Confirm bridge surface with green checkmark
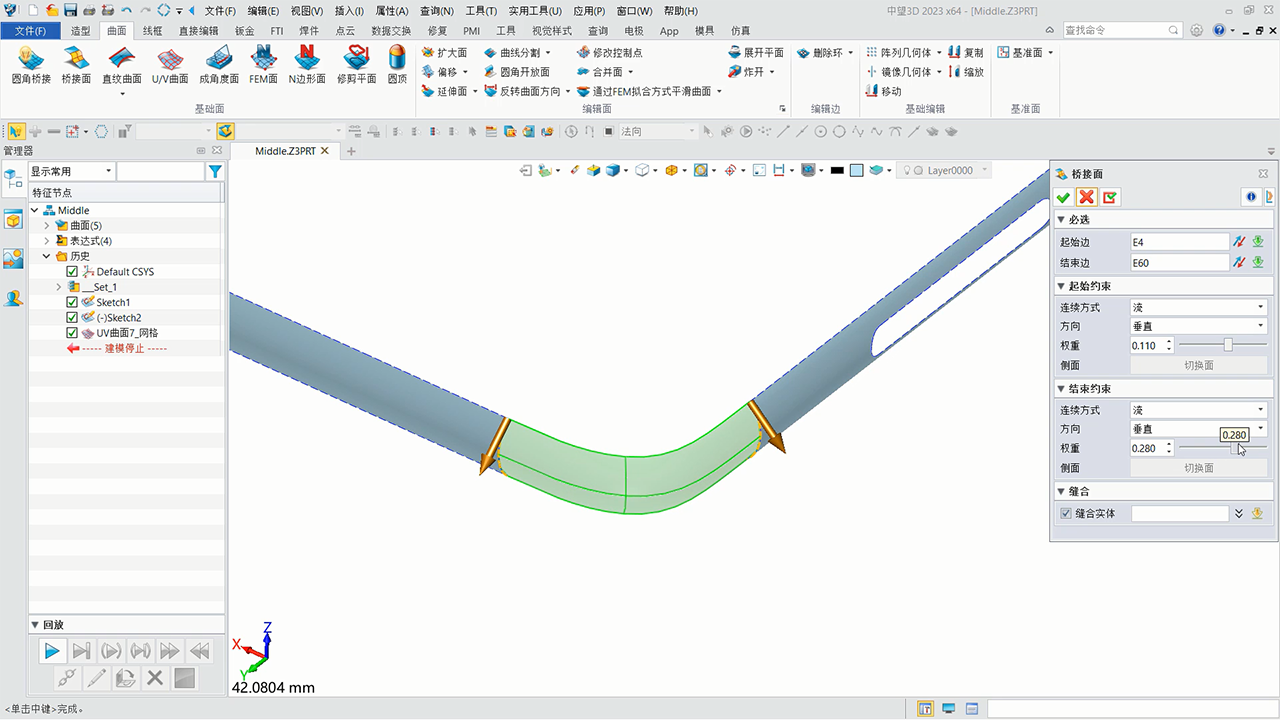Viewport: 1280px width, 720px height. click(x=1064, y=197)
